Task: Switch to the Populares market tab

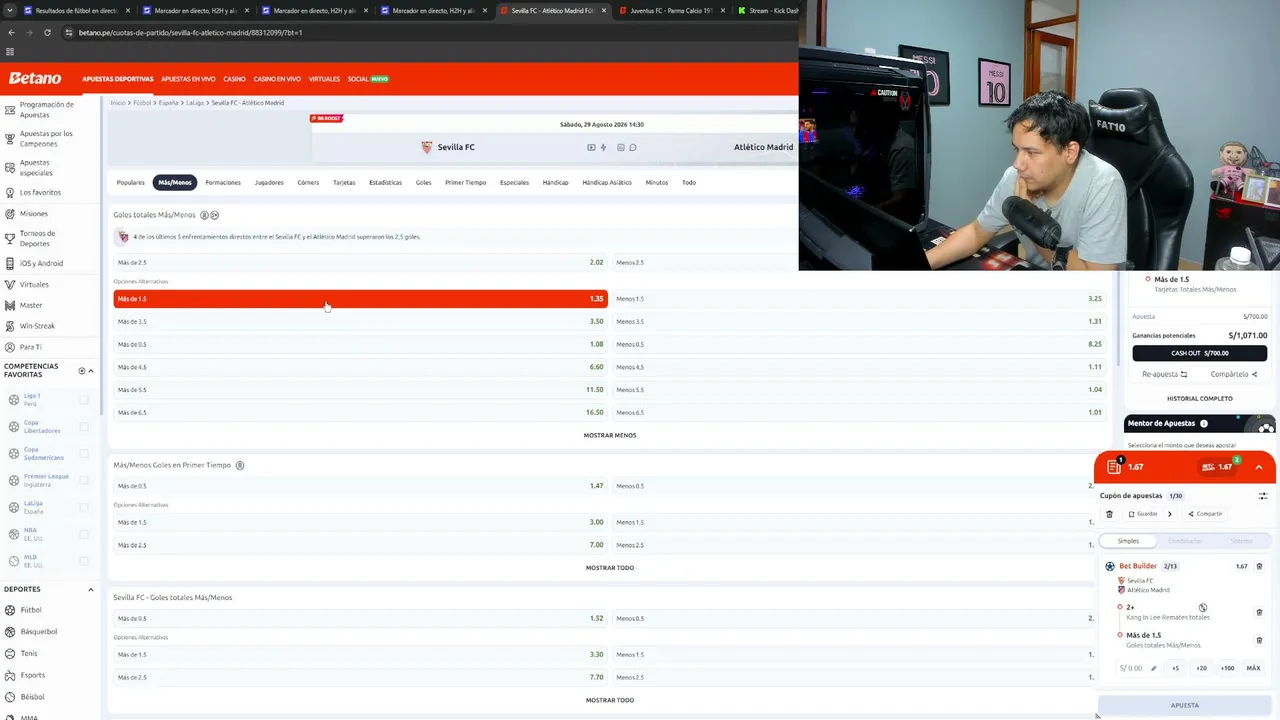Action: click(131, 183)
